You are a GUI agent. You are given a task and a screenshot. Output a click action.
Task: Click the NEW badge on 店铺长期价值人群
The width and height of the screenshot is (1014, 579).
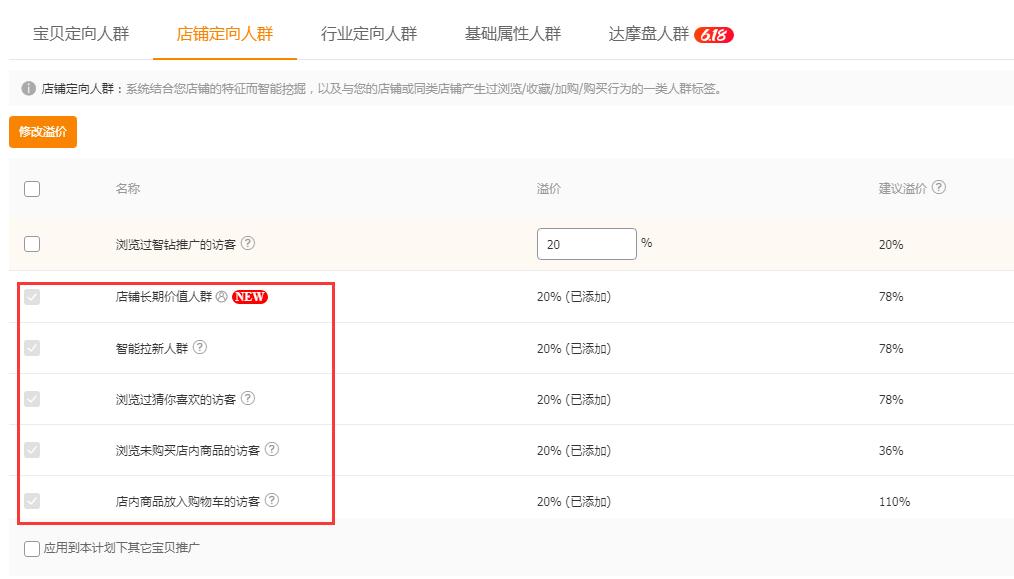(251, 297)
